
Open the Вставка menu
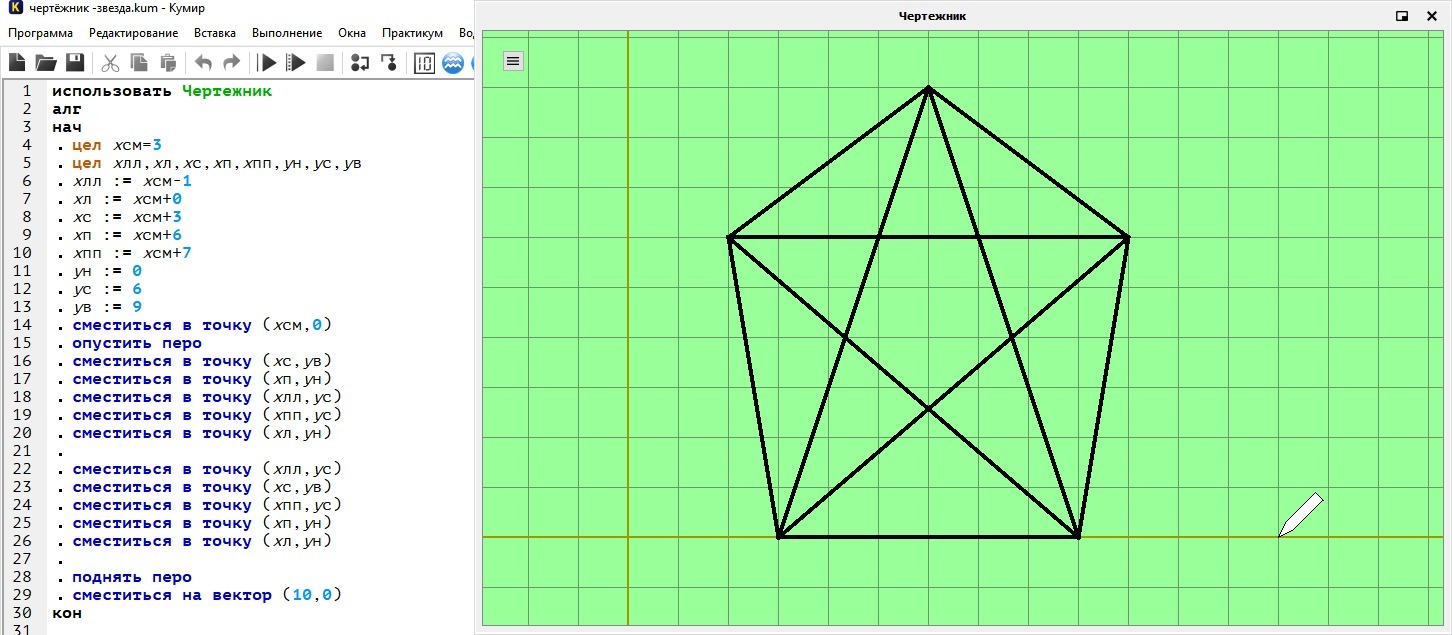point(215,33)
